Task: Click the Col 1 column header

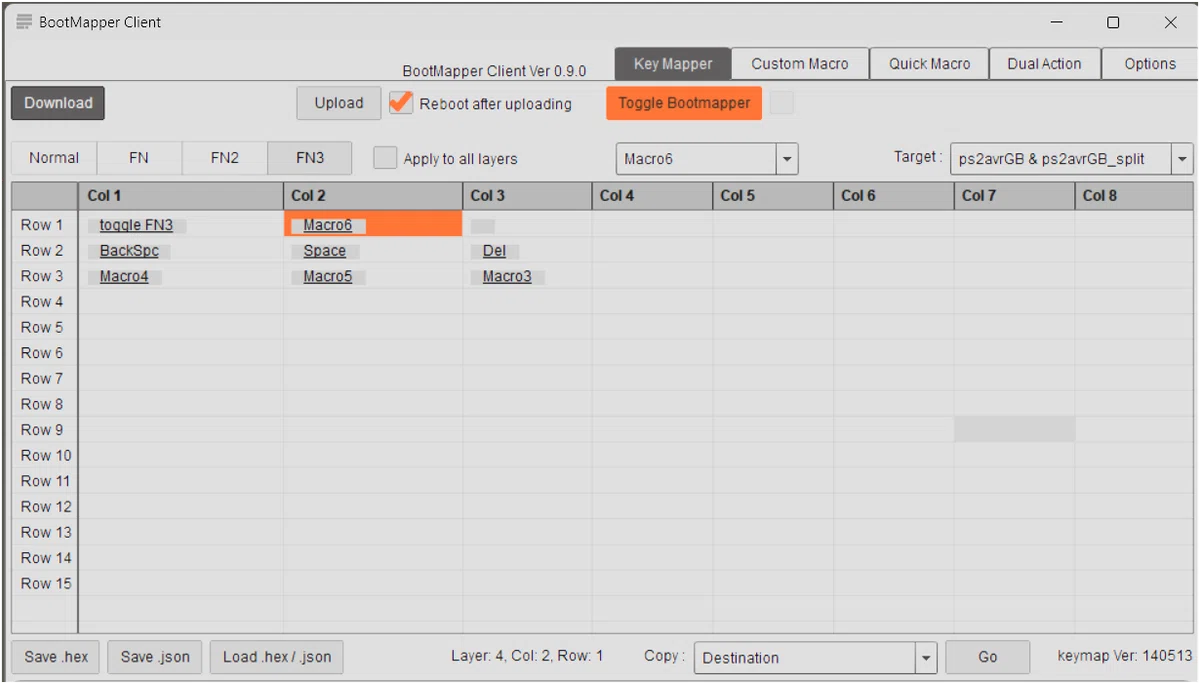Action: [181, 196]
